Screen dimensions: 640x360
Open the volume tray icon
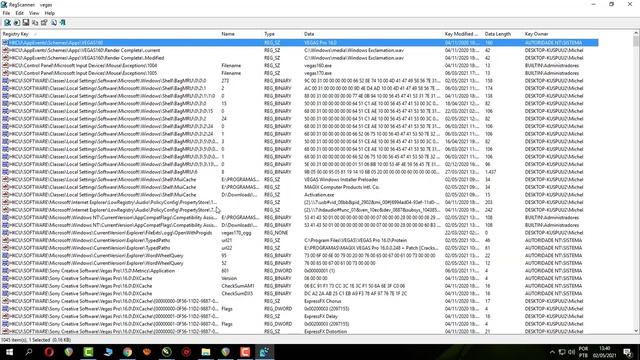571,352
